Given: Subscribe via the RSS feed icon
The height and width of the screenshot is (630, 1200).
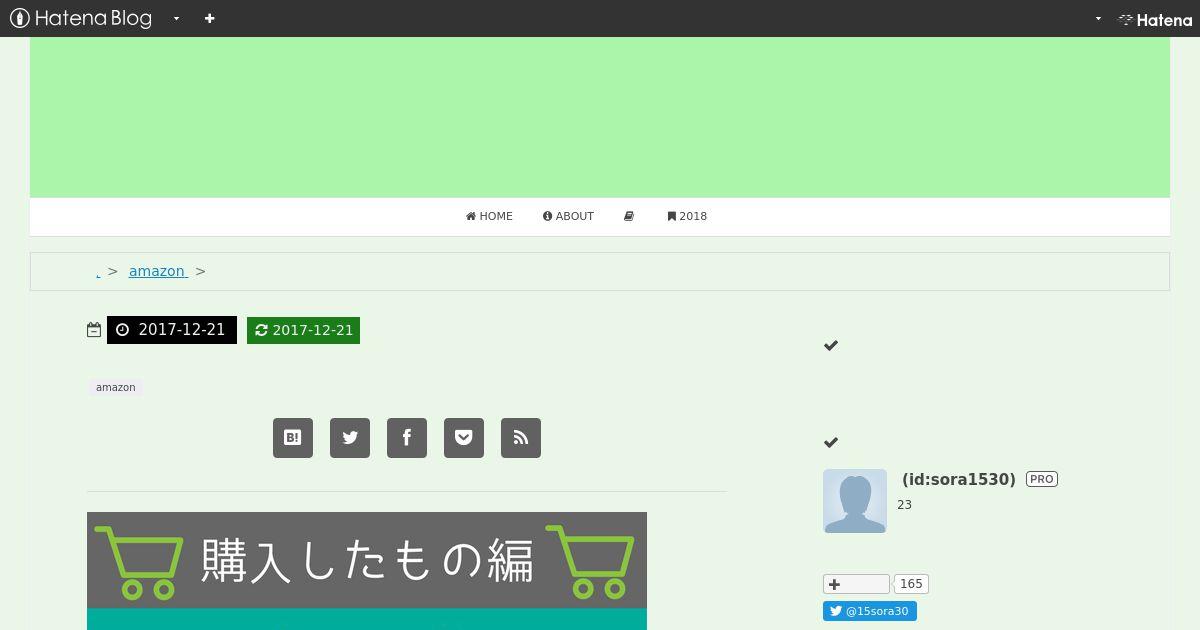Looking at the screenshot, I should pyautogui.click(x=521, y=438).
